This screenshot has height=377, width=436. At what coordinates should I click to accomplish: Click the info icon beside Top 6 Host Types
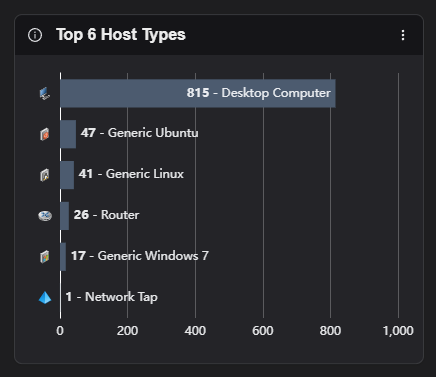click(x=35, y=35)
